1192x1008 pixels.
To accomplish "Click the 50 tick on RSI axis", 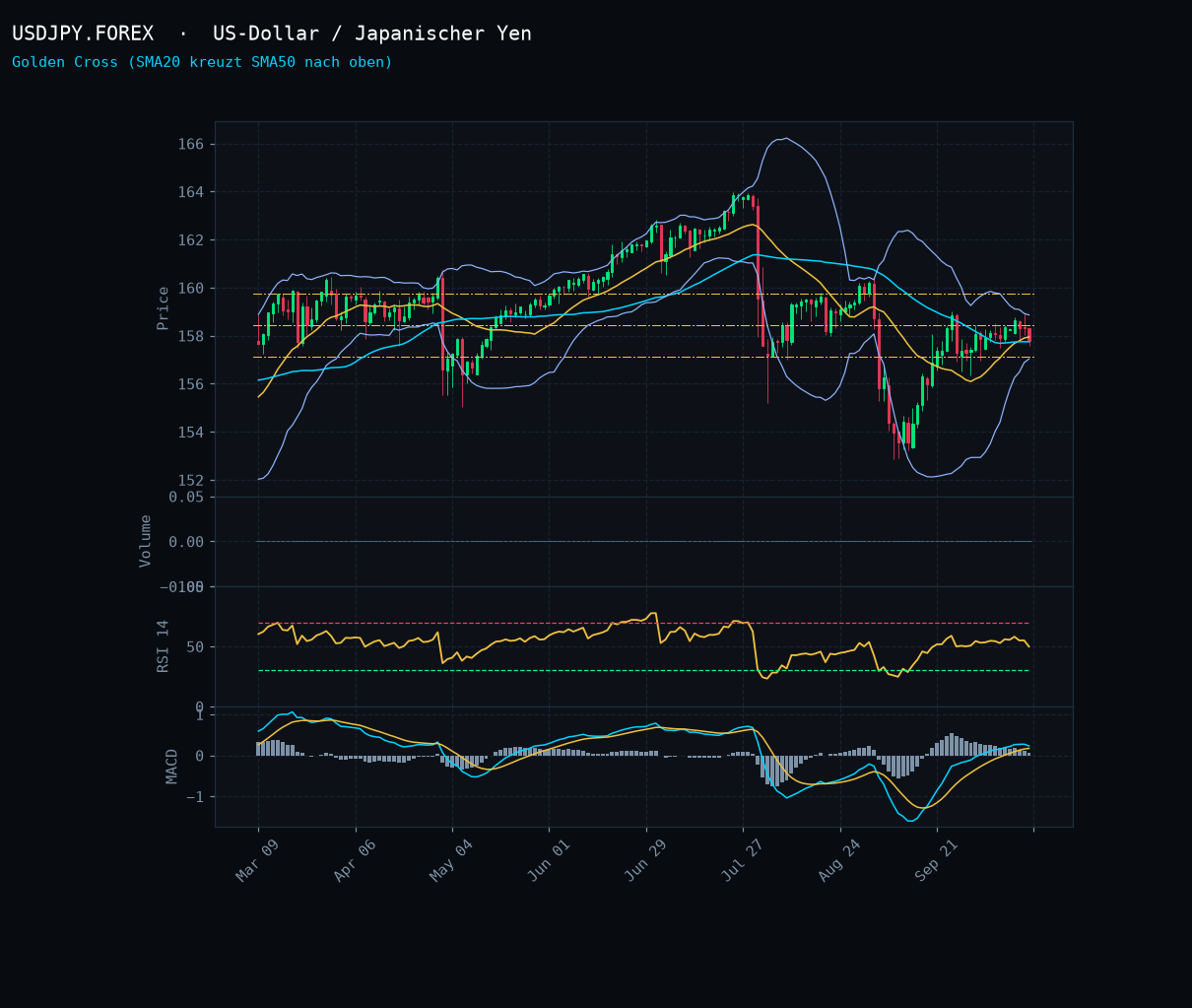I will 195,647.
